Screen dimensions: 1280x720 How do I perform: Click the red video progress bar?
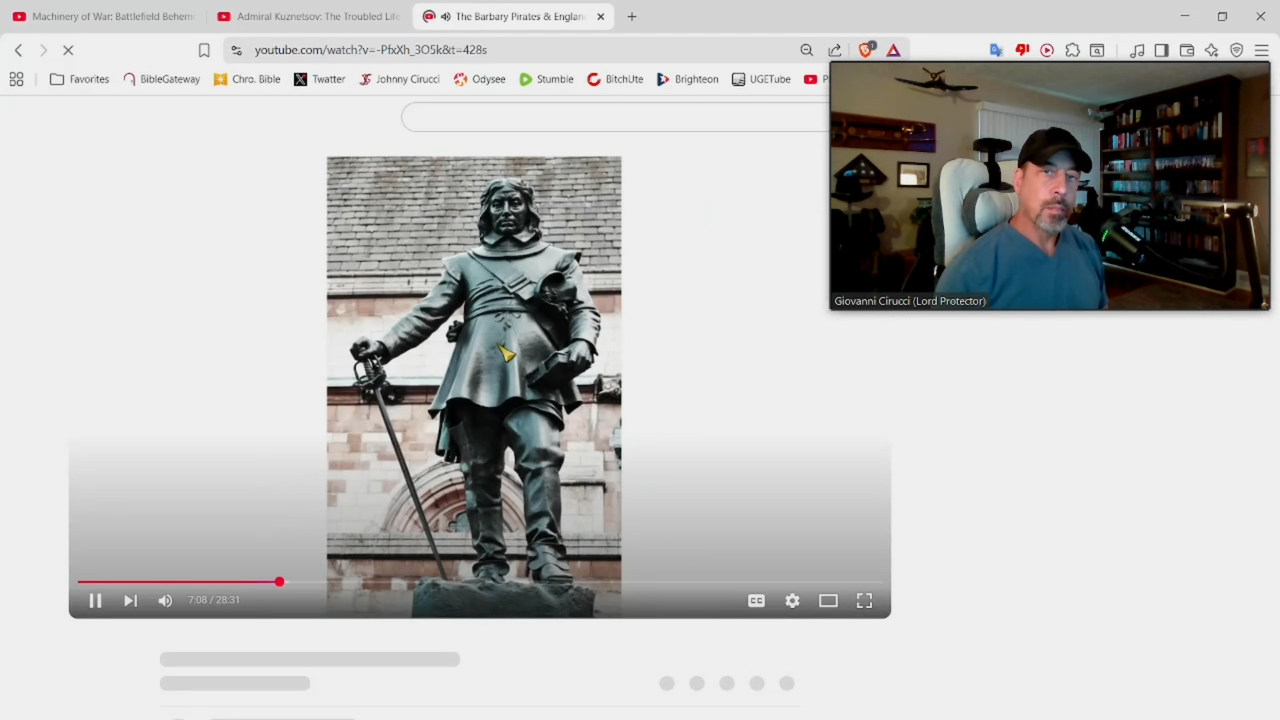point(180,582)
